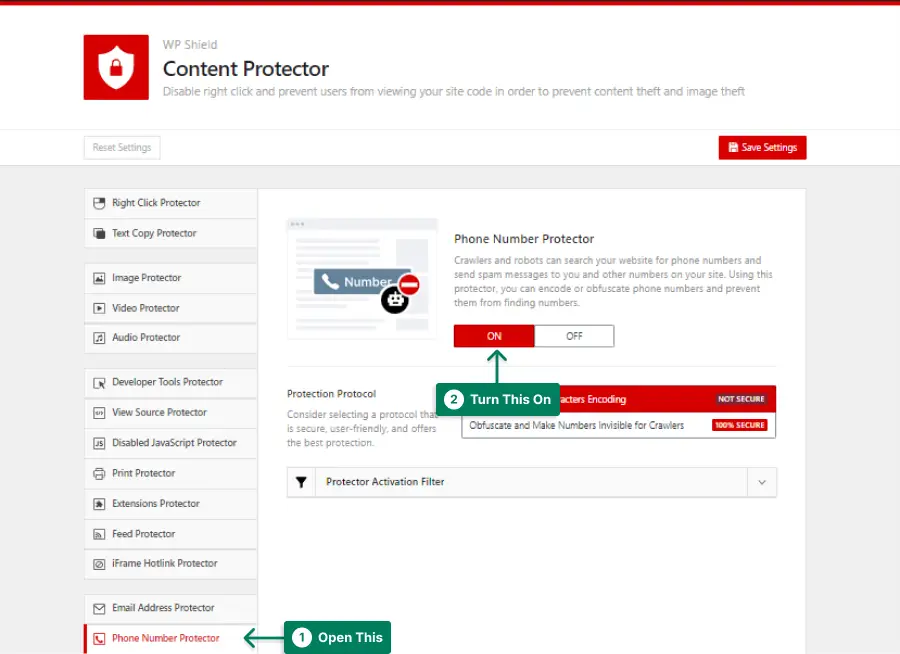Open iFrame Hotlink Protector tab

(x=170, y=564)
